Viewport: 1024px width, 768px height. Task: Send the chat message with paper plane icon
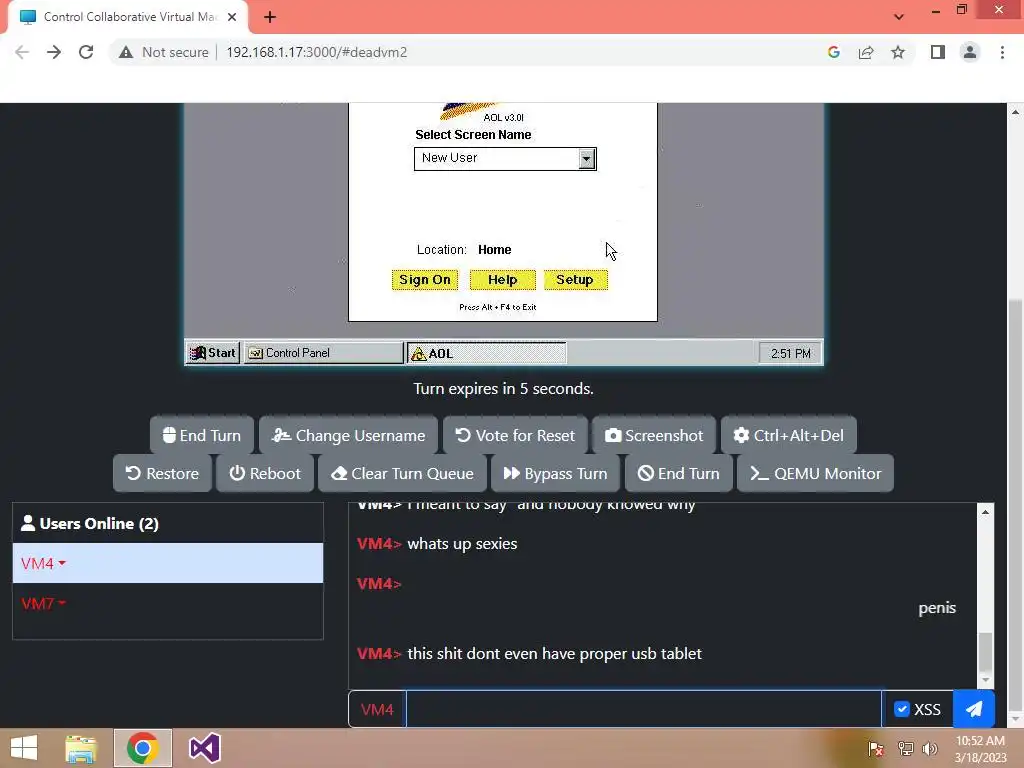(974, 709)
